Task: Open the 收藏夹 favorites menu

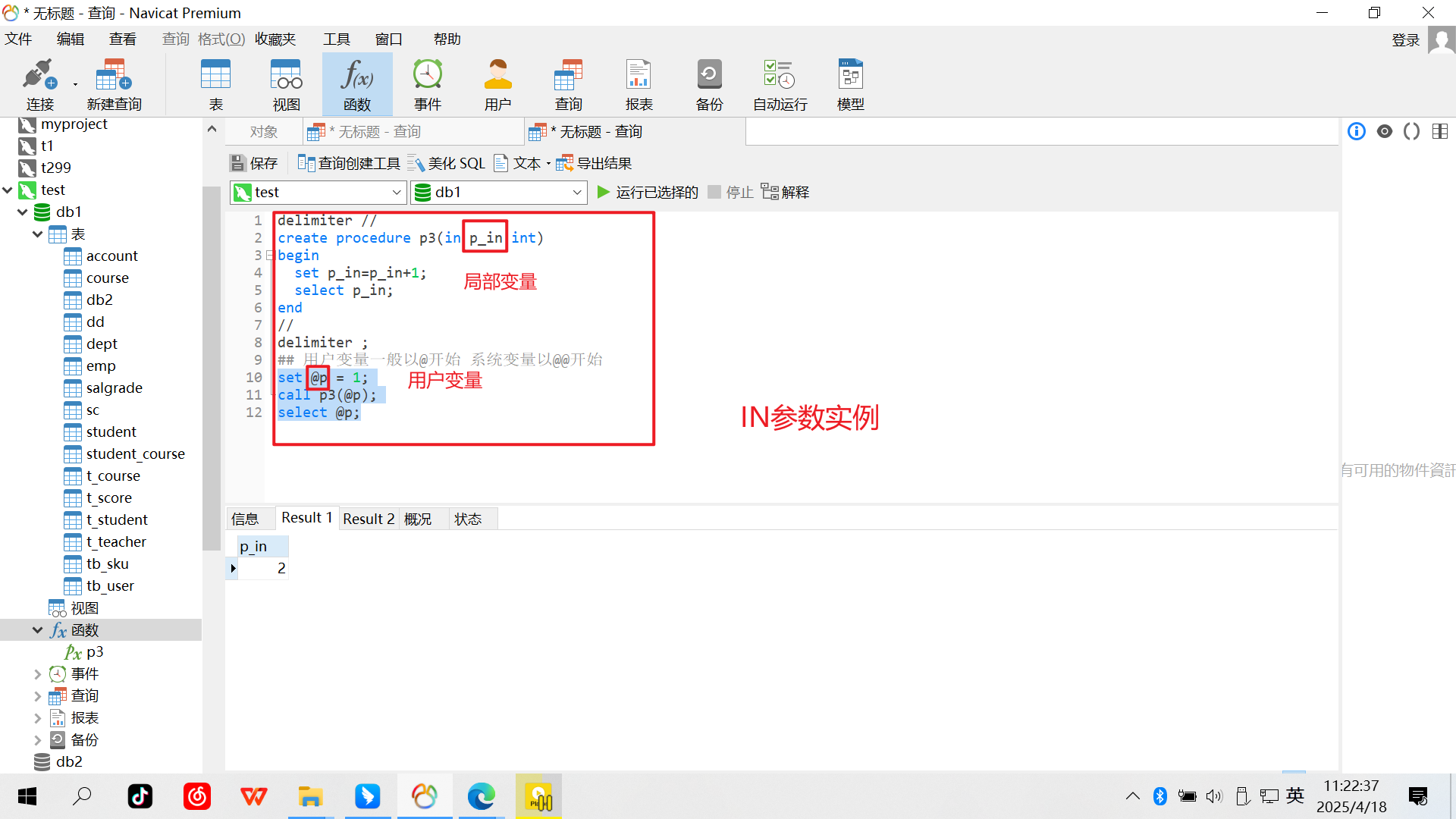Action: pyautogui.click(x=275, y=39)
